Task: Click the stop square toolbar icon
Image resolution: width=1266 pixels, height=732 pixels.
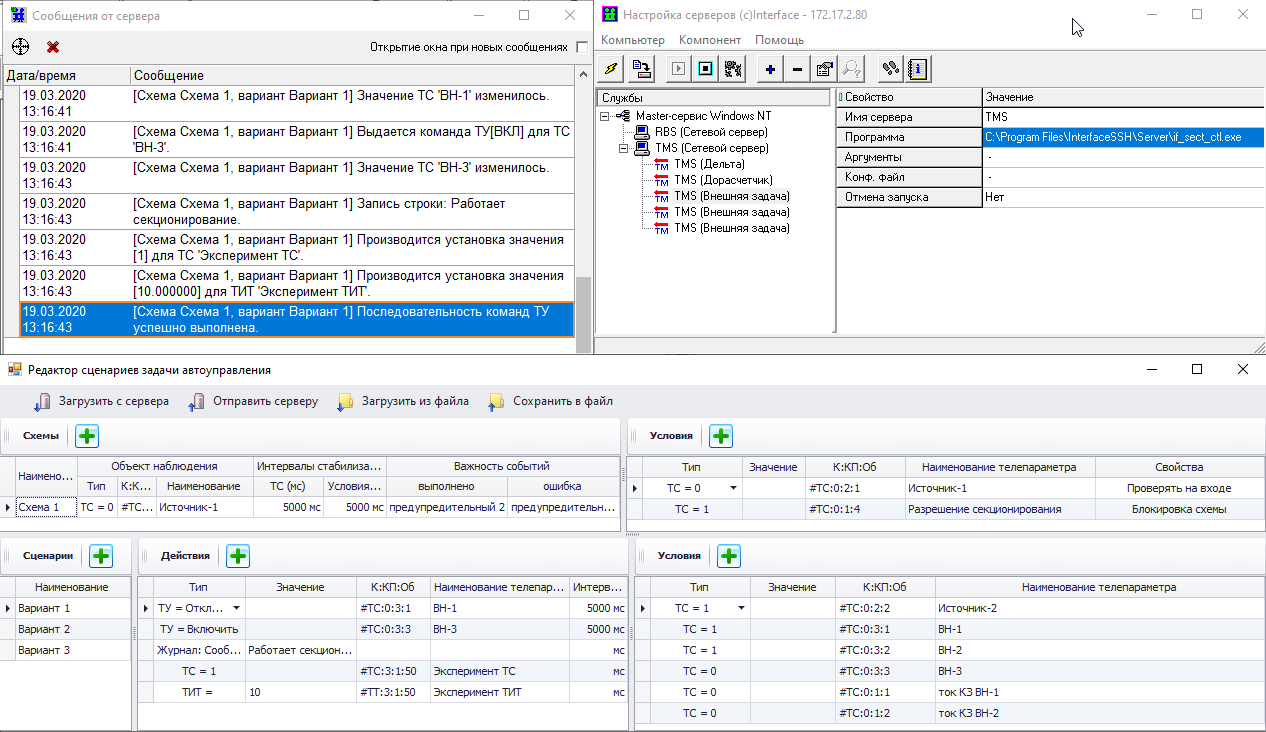Action: click(x=706, y=68)
